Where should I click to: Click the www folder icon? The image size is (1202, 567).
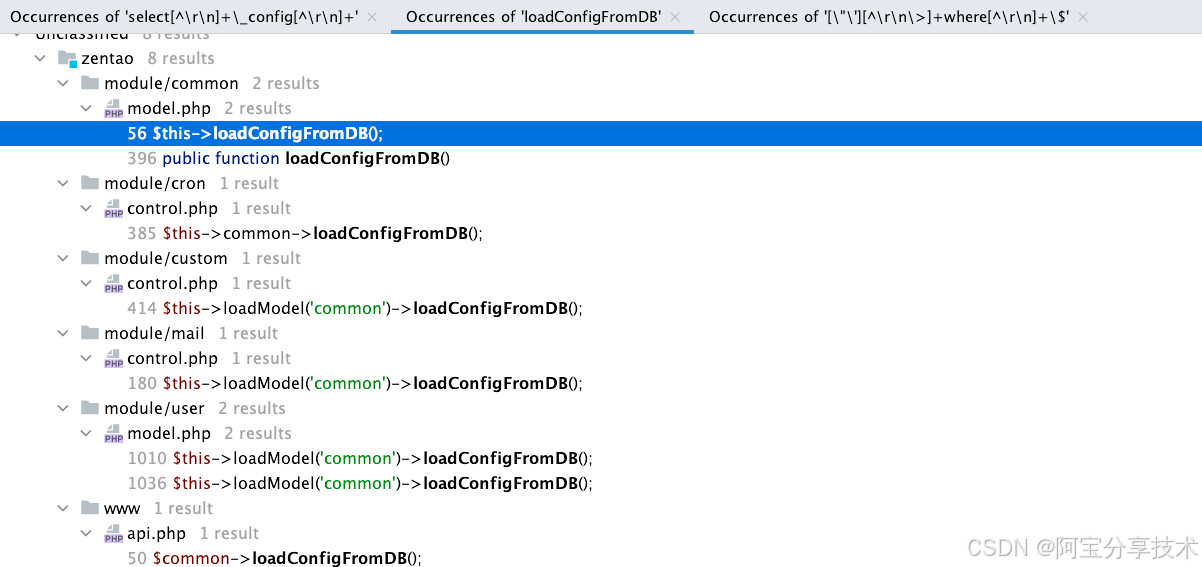point(90,508)
